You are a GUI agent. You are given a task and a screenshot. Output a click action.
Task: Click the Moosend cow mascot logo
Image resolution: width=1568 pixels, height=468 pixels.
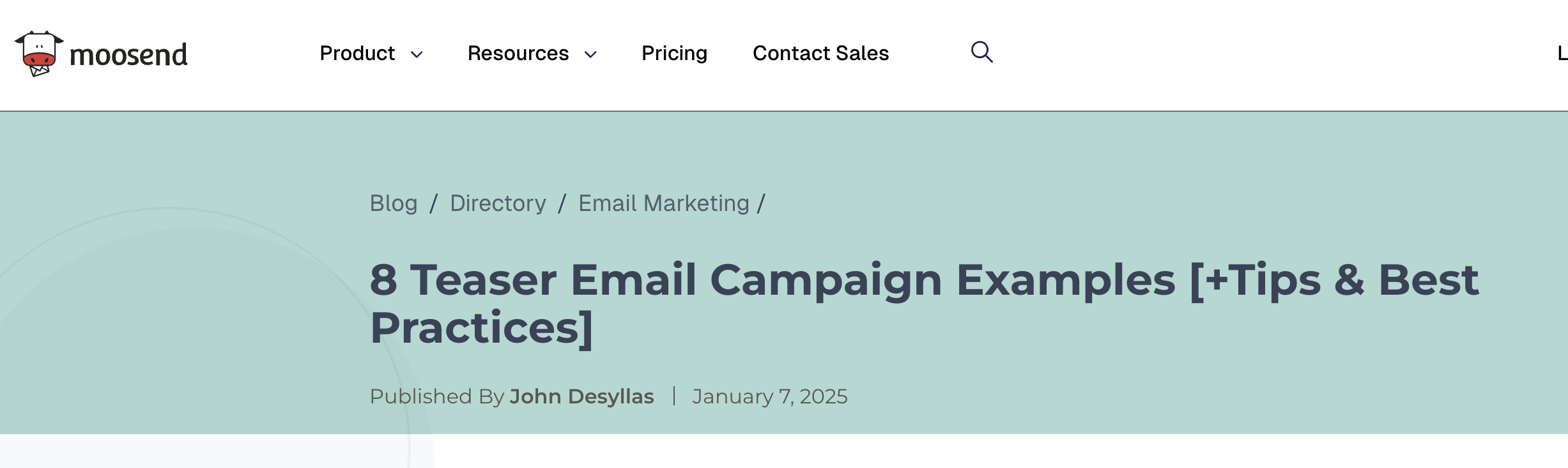[39, 54]
